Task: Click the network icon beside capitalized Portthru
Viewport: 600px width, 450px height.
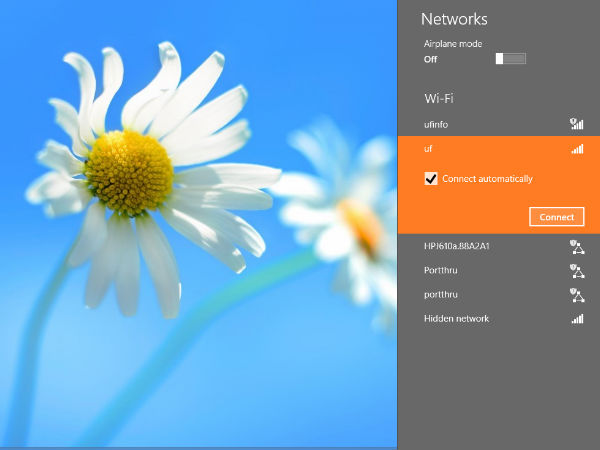Action: pos(576,270)
